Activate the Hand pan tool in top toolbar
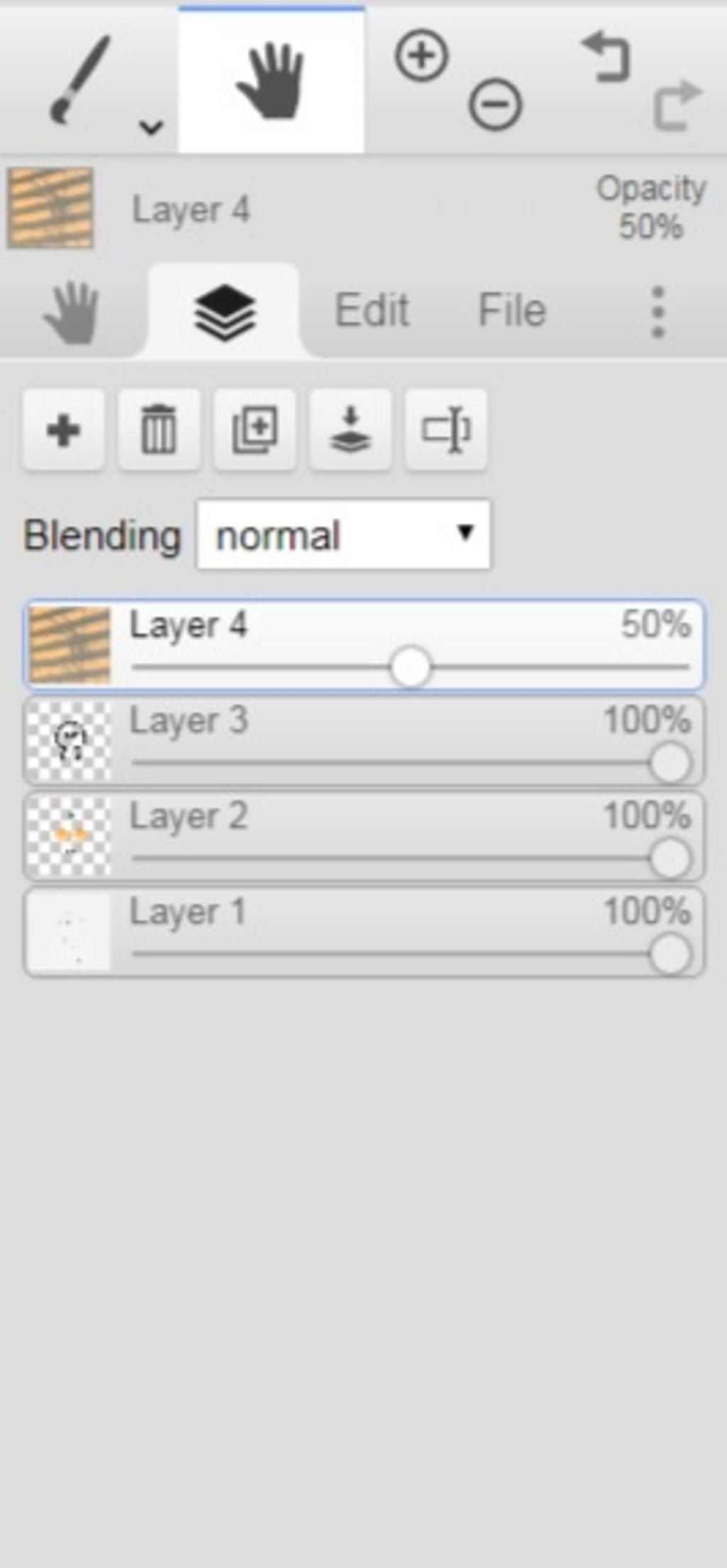Screen dimensions: 727x1568 271,79
